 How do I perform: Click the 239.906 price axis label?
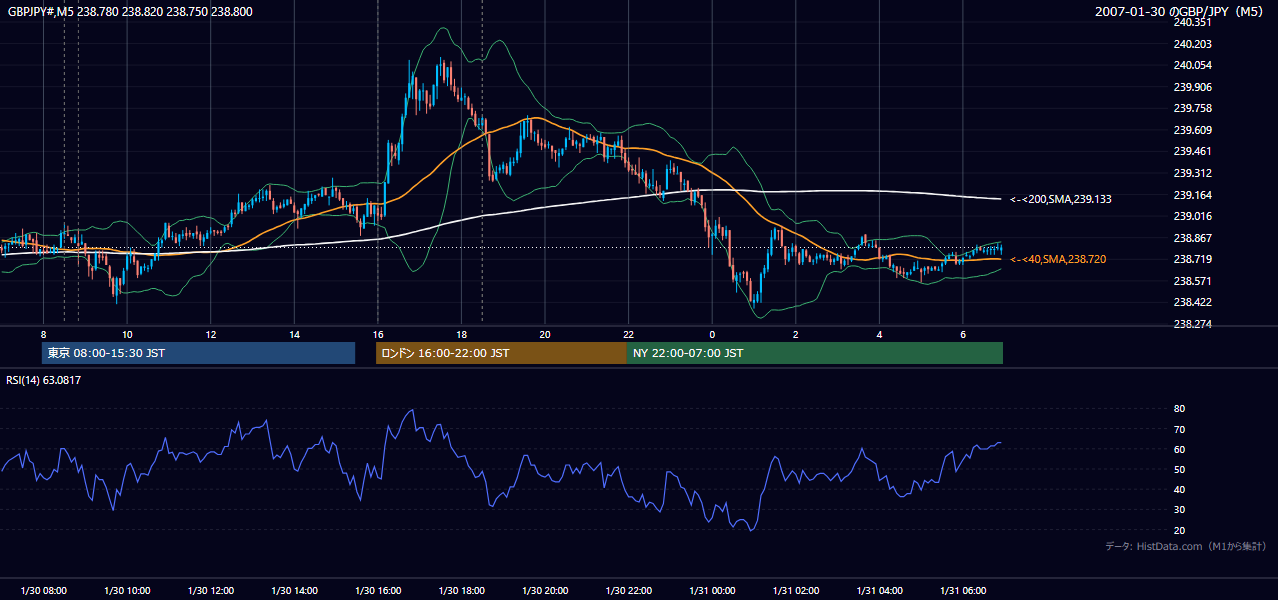[x=1194, y=87]
